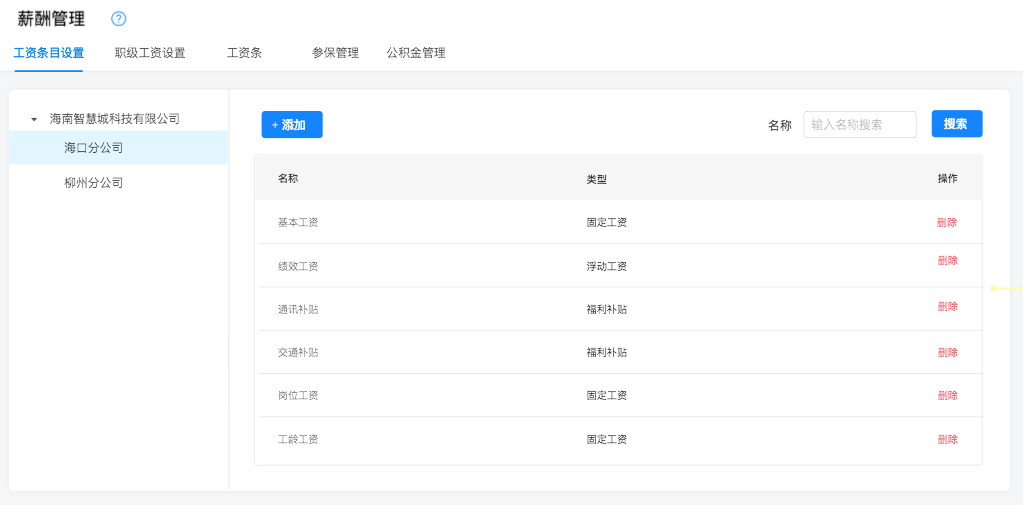Screen dimensions: 1023x505
Task: Open the 参保管理 tab
Action: tap(335, 53)
